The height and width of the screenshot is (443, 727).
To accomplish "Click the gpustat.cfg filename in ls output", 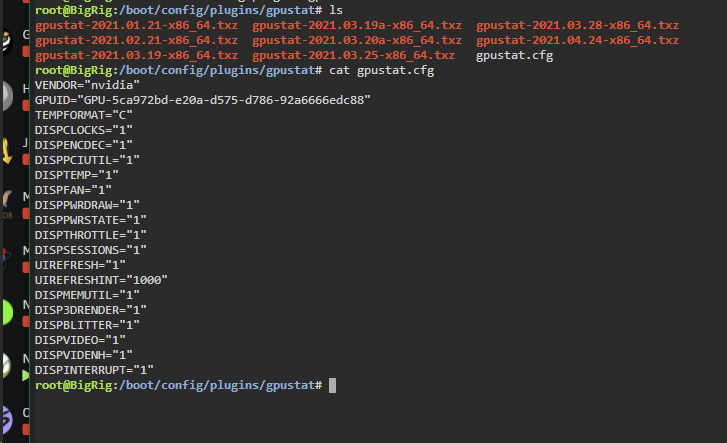I will point(514,55).
